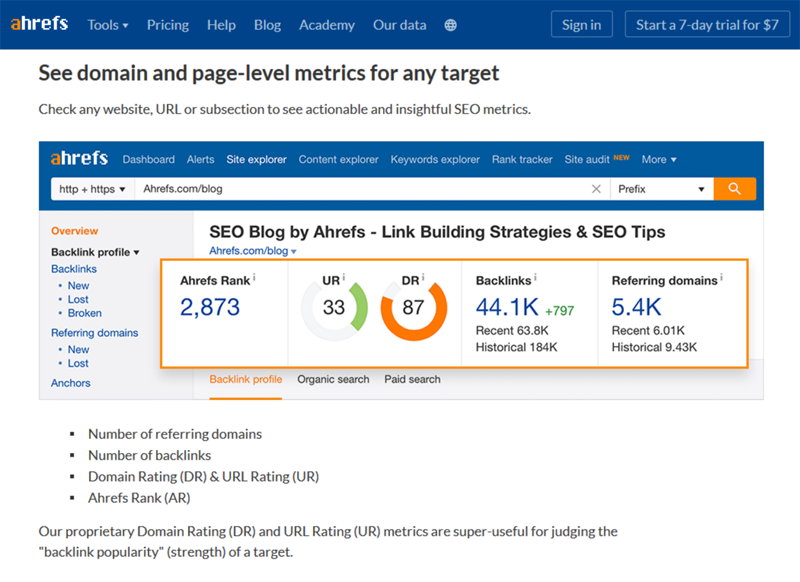Image resolution: width=800 pixels, height=582 pixels.
Task: Click the ahrefs logo in top navigation
Action: click(39, 23)
